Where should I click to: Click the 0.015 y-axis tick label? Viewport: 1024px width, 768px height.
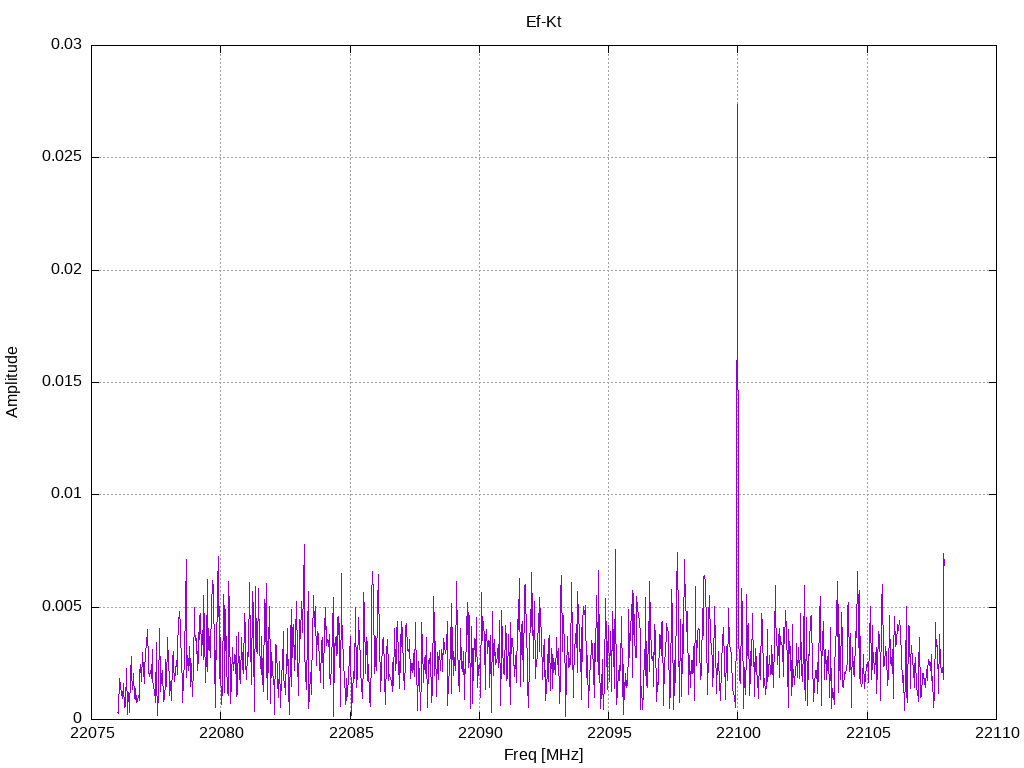click(62, 381)
